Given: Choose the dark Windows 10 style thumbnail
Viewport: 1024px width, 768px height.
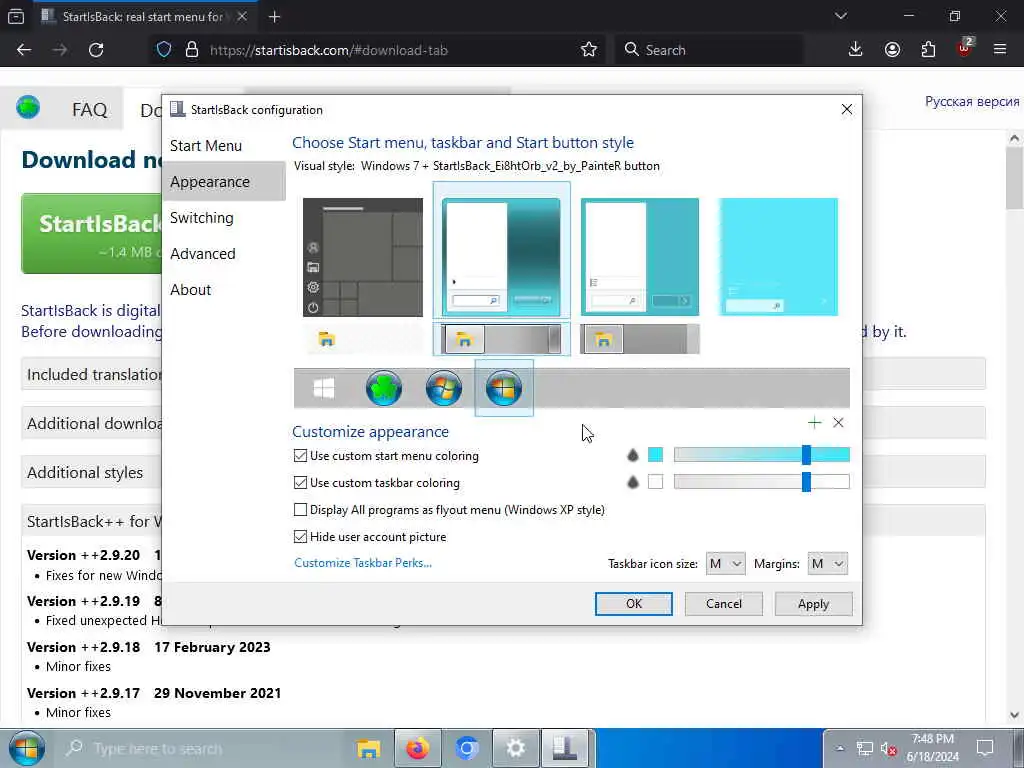Looking at the screenshot, I should 362,257.
